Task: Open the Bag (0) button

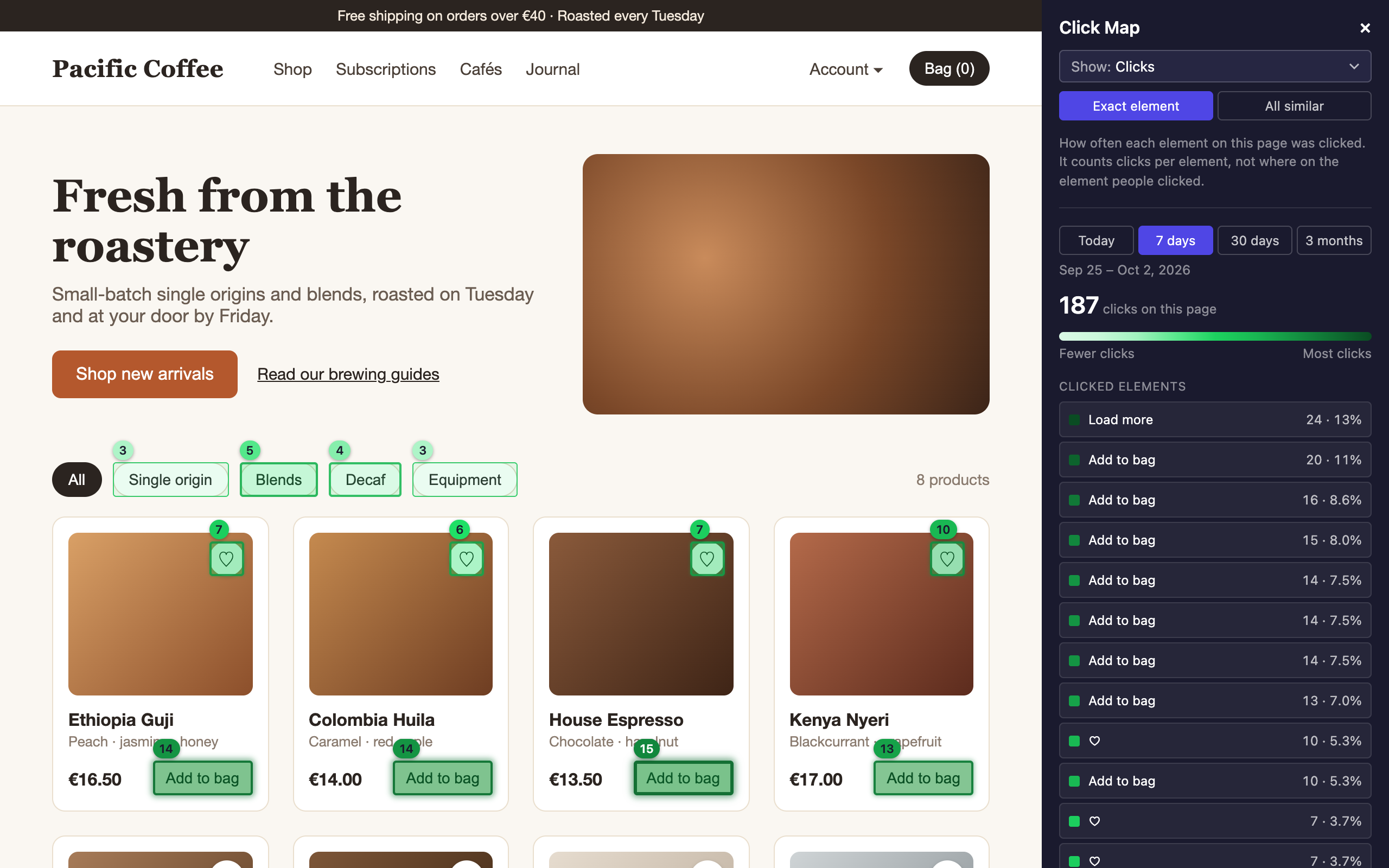Action: tap(949, 69)
